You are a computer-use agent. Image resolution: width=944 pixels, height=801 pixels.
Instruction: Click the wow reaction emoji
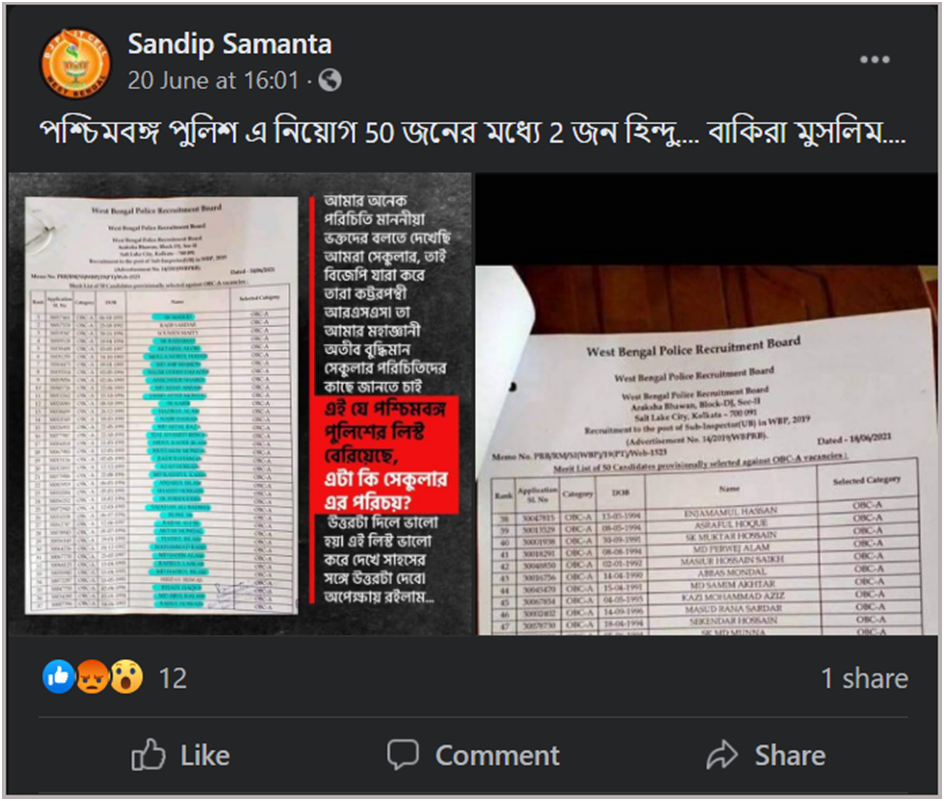[126, 677]
